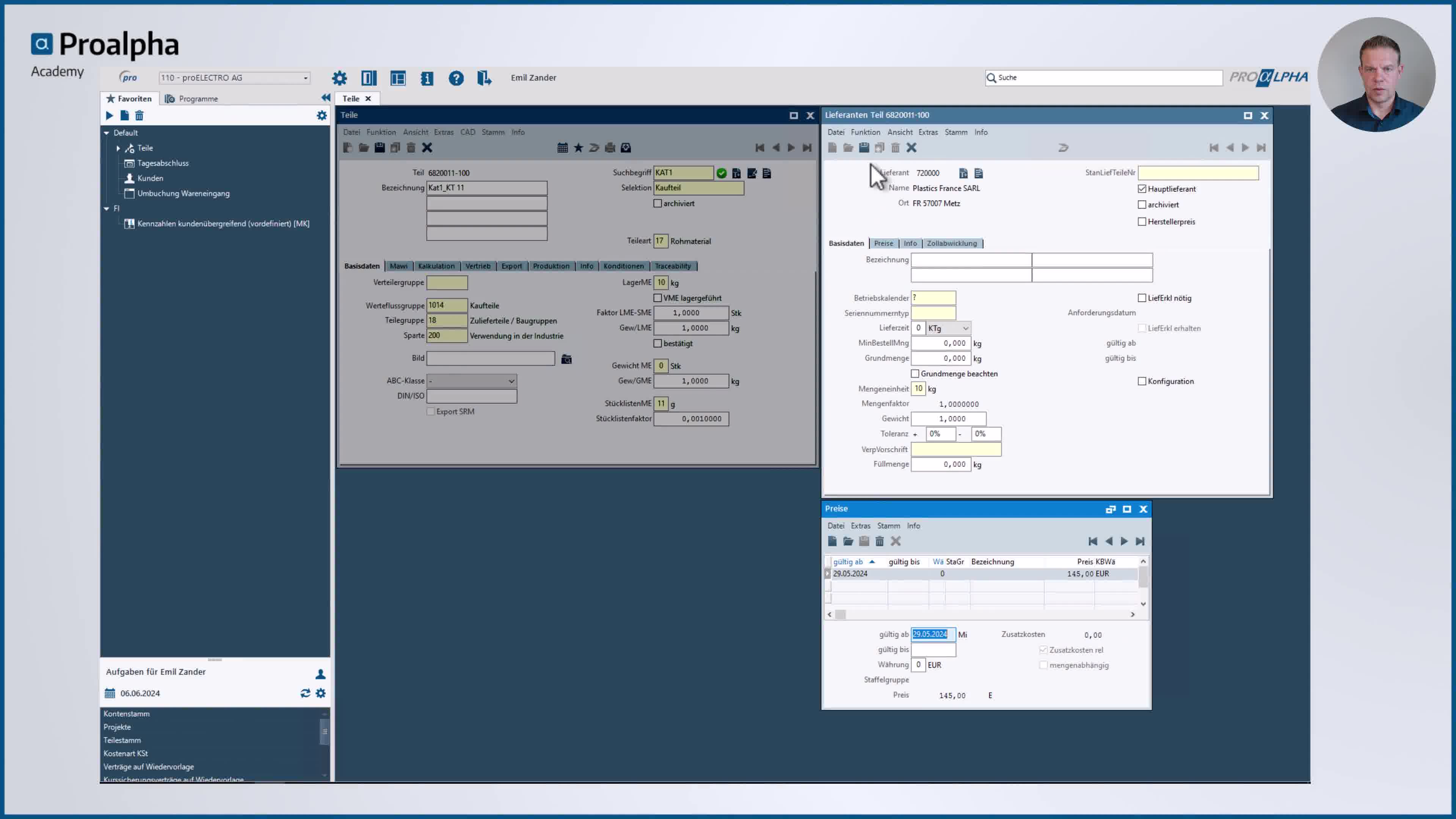
Task: Open calendar icon in Teile toolbar
Action: (562, 147)
